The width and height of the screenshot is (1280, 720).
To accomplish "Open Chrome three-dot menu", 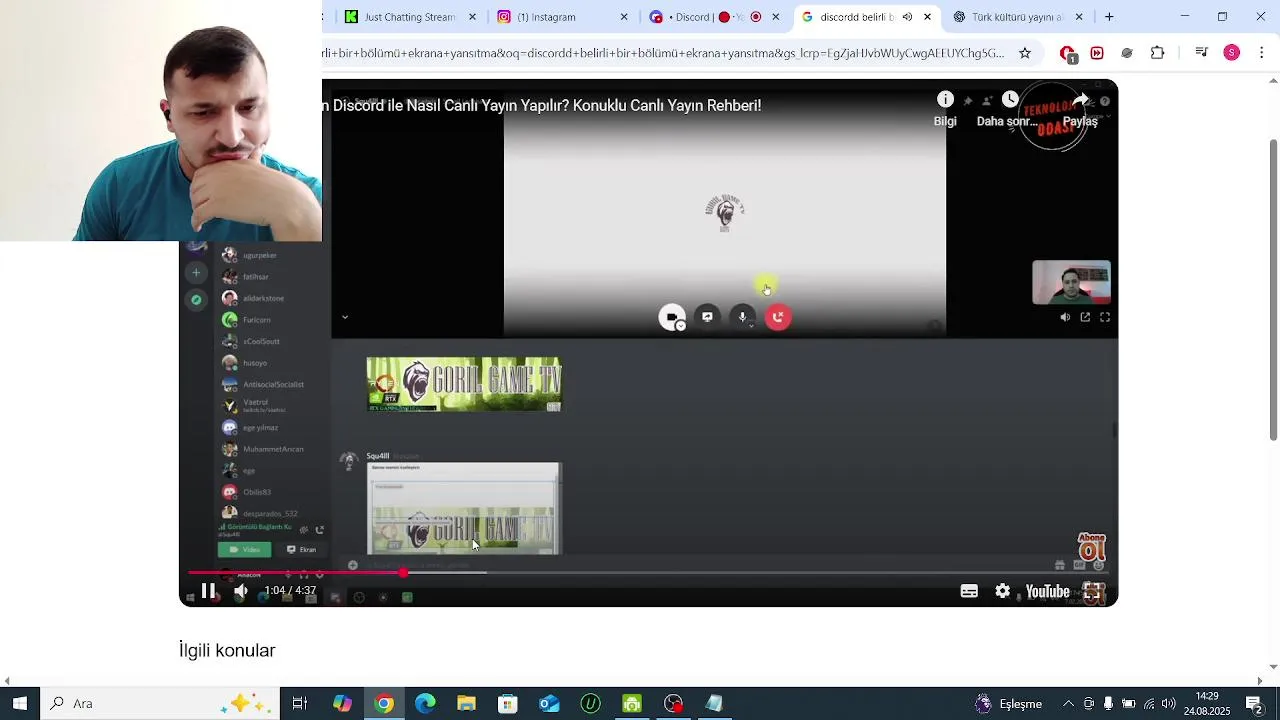I will tap(1262, 53).
